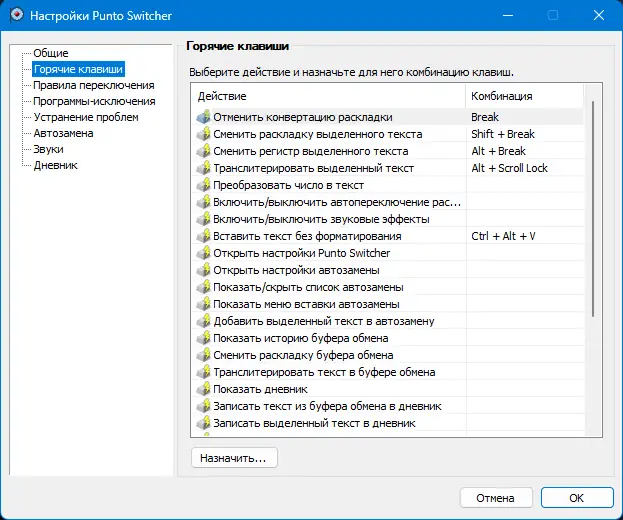Screen dimensions: 623x520
Task: Open 'Устранение проблем' settings page
Action: (x=85, y=117)
